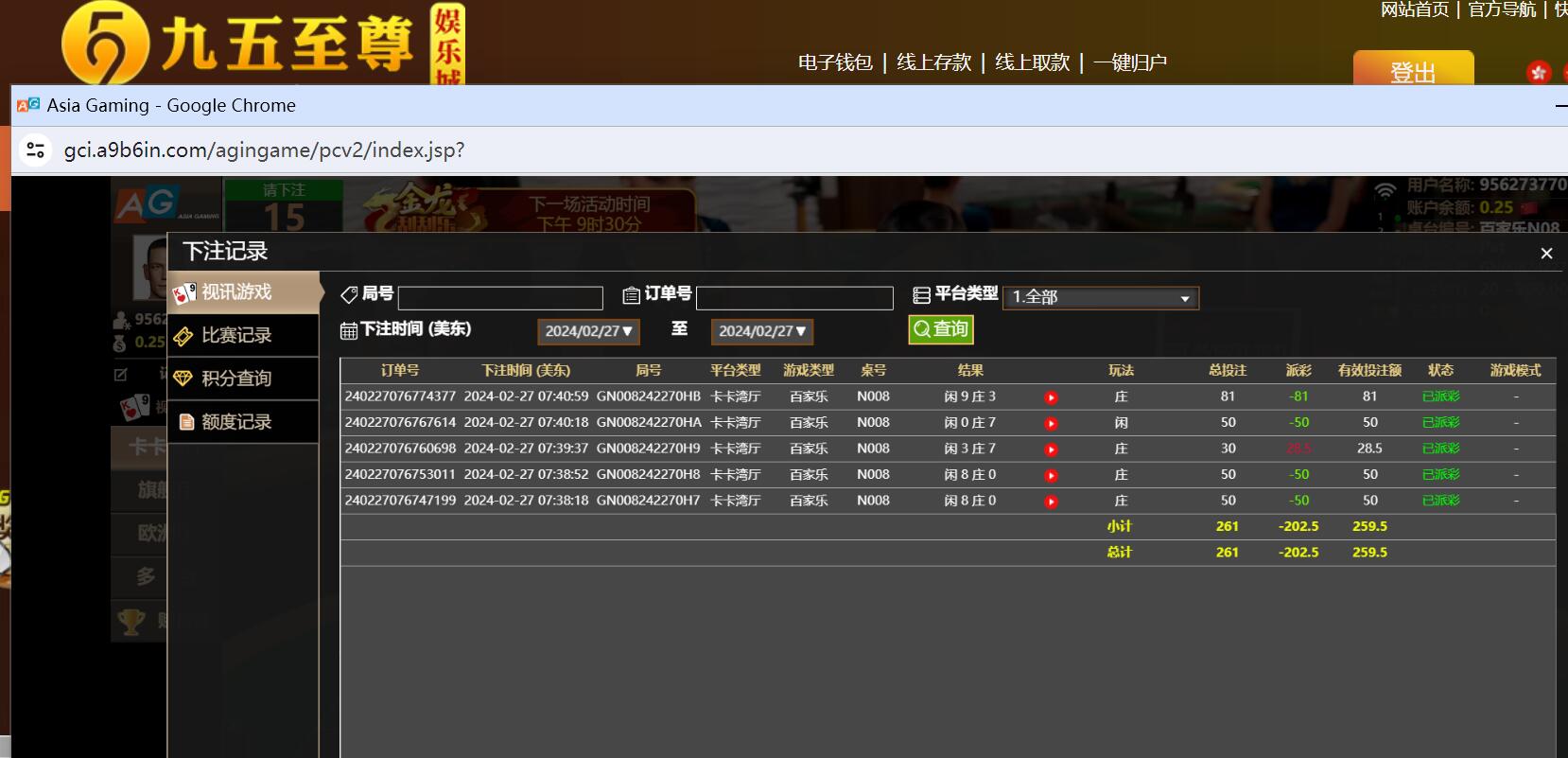Viewport: 1568px width, 758px height.
Task: Click the 下注时间 (美东) column header
Action: click(526, 371)
